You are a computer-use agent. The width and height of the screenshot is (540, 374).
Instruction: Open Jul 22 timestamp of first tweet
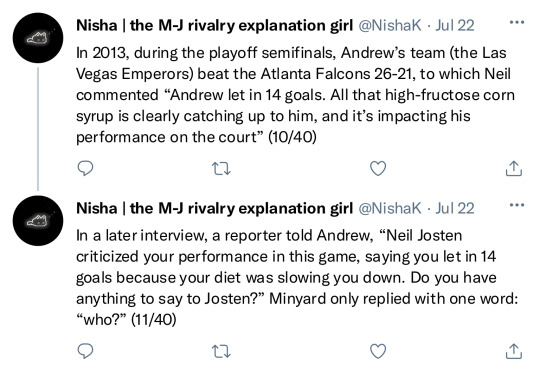click(x=455, y=25)
